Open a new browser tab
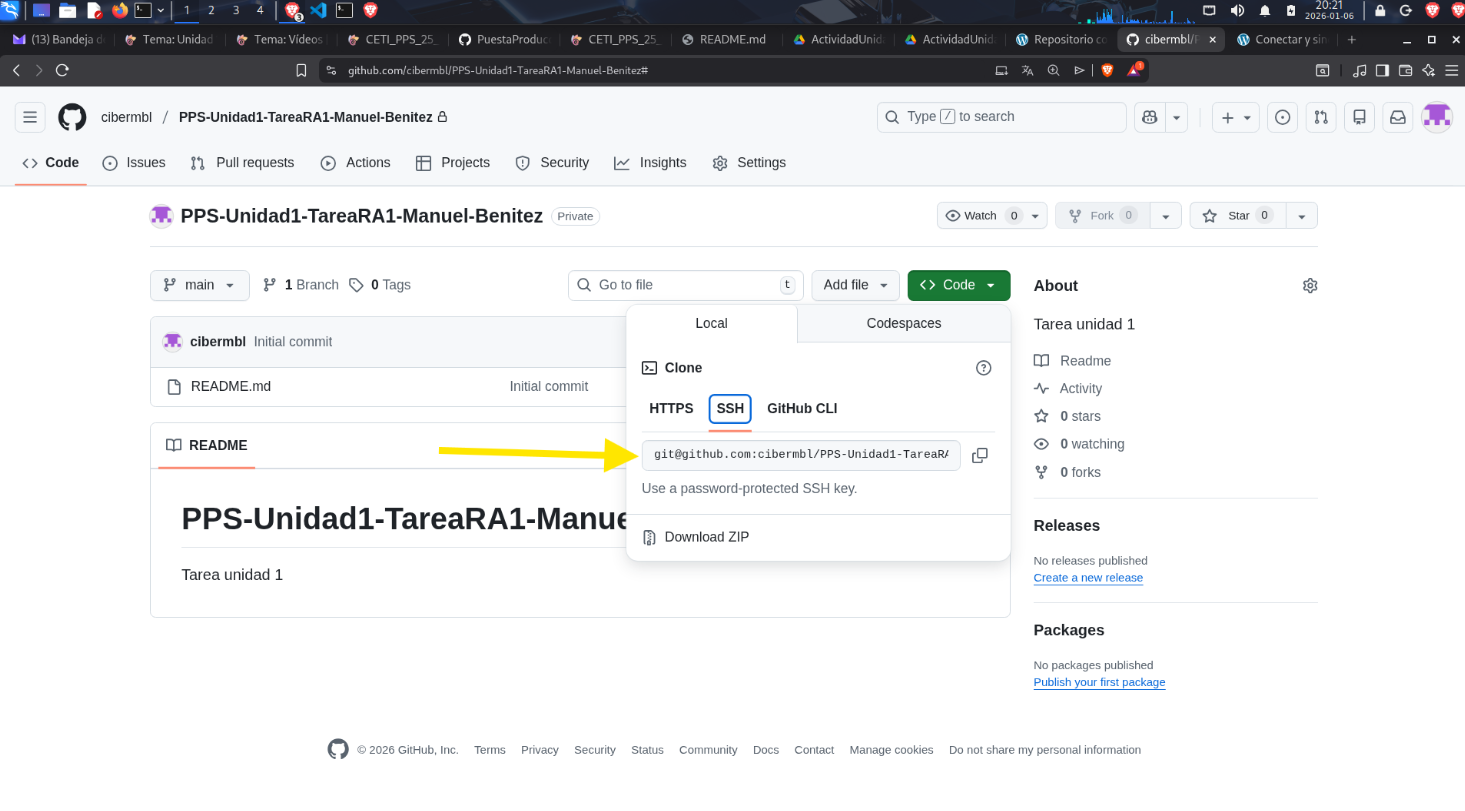The width and height of the screenshot is (1465, 811). click(1352, 40)
